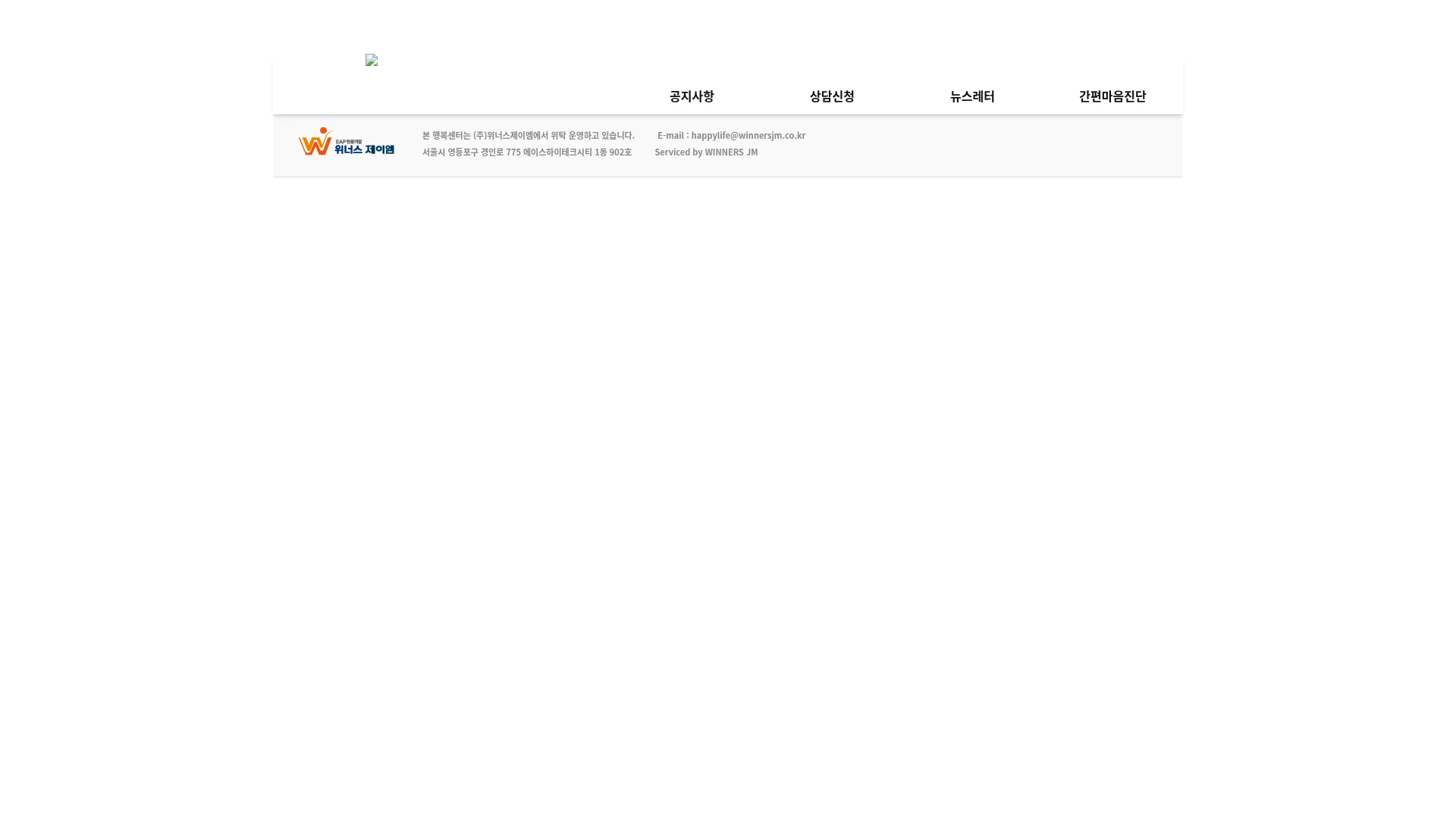
Task: Click the broken logo image at the top
Action: tap(372, 60)
